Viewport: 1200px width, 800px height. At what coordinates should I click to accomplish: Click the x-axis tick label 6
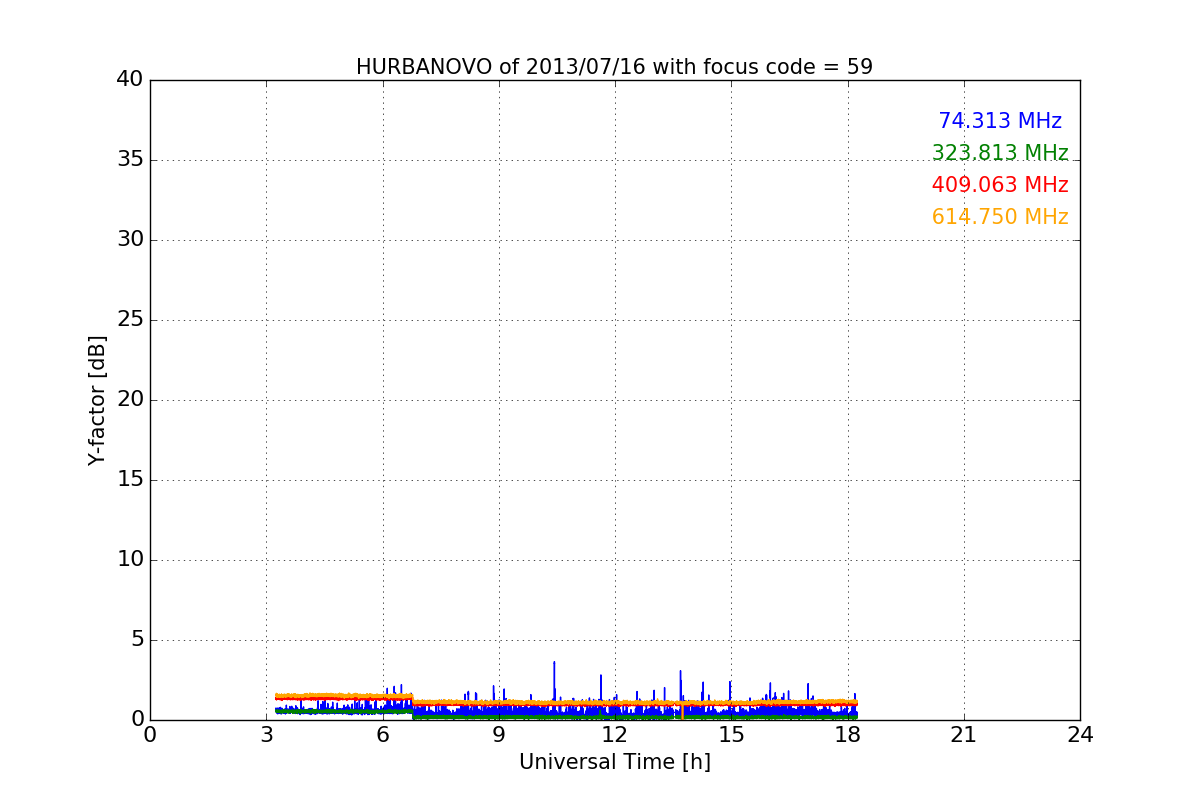[382, 735]
